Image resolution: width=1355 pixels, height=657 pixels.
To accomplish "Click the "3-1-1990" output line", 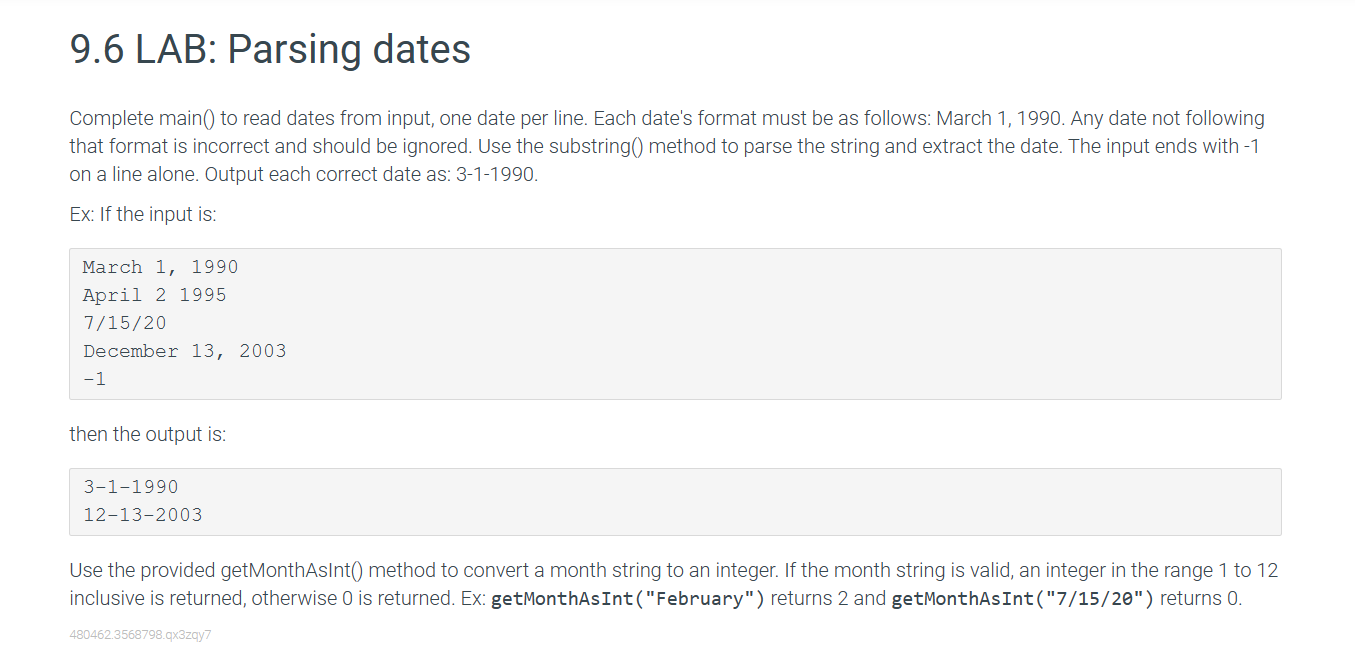I will click(x=131, y=487).
